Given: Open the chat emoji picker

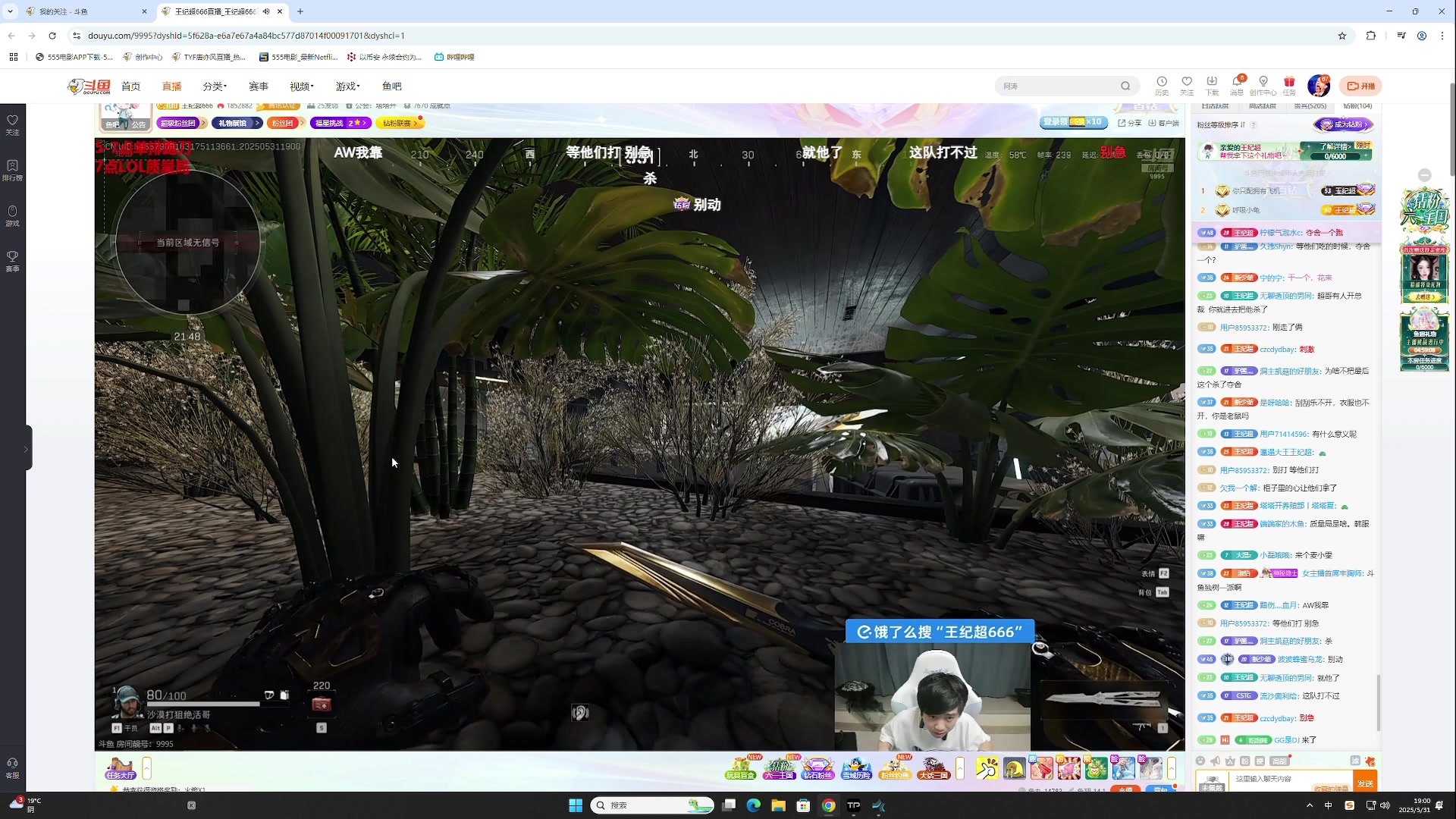Looking at the screenshot, I should [1200, 761].
